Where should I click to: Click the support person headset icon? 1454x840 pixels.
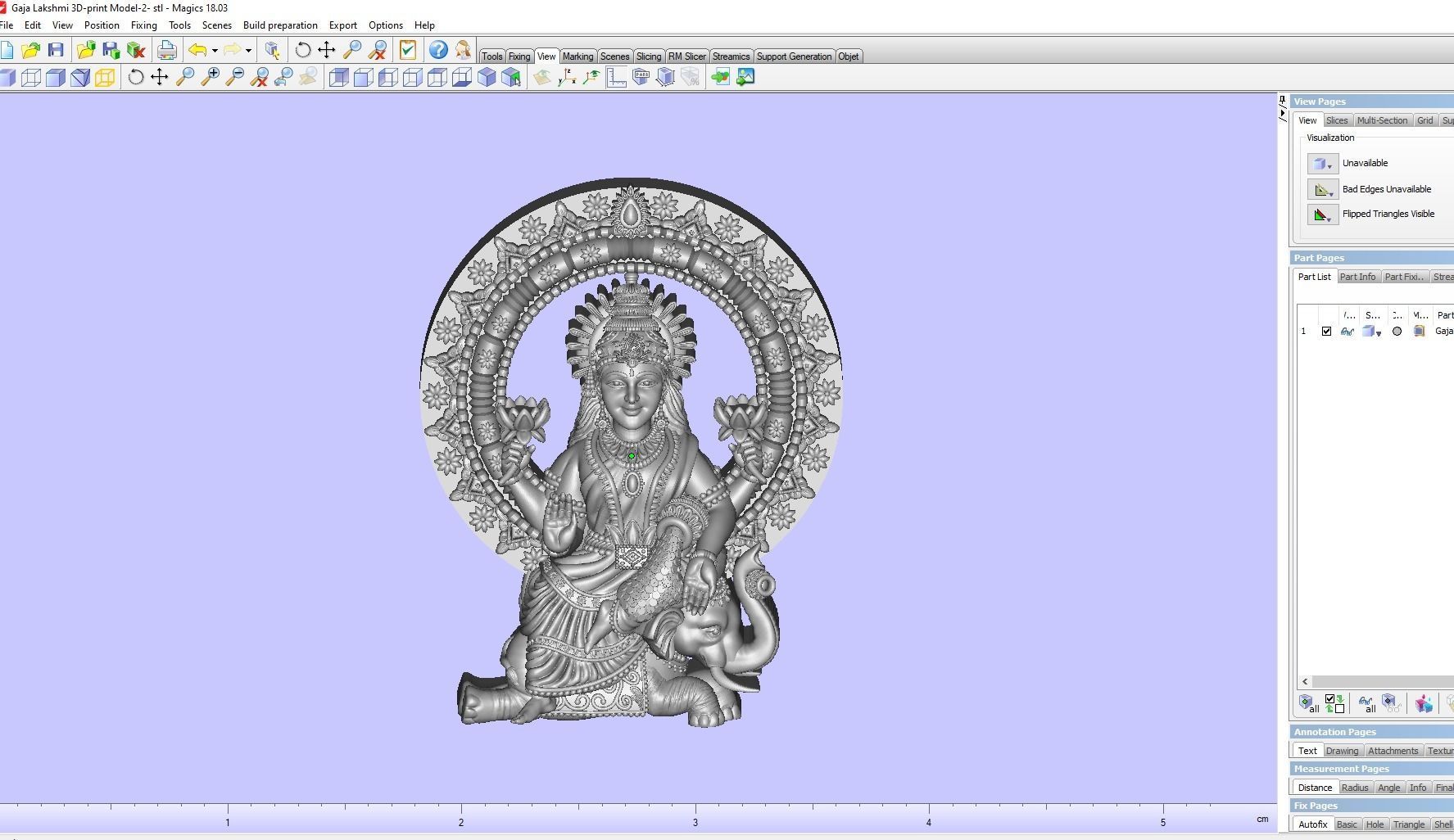463,51
